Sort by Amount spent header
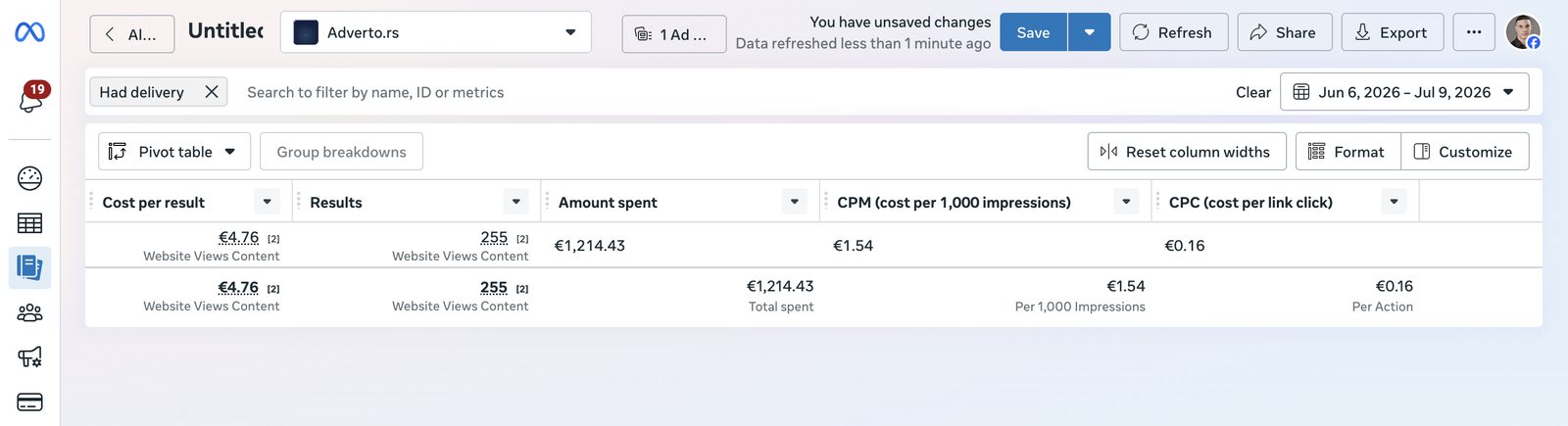Screen dimensions: 1568x426 click(608, 203)
